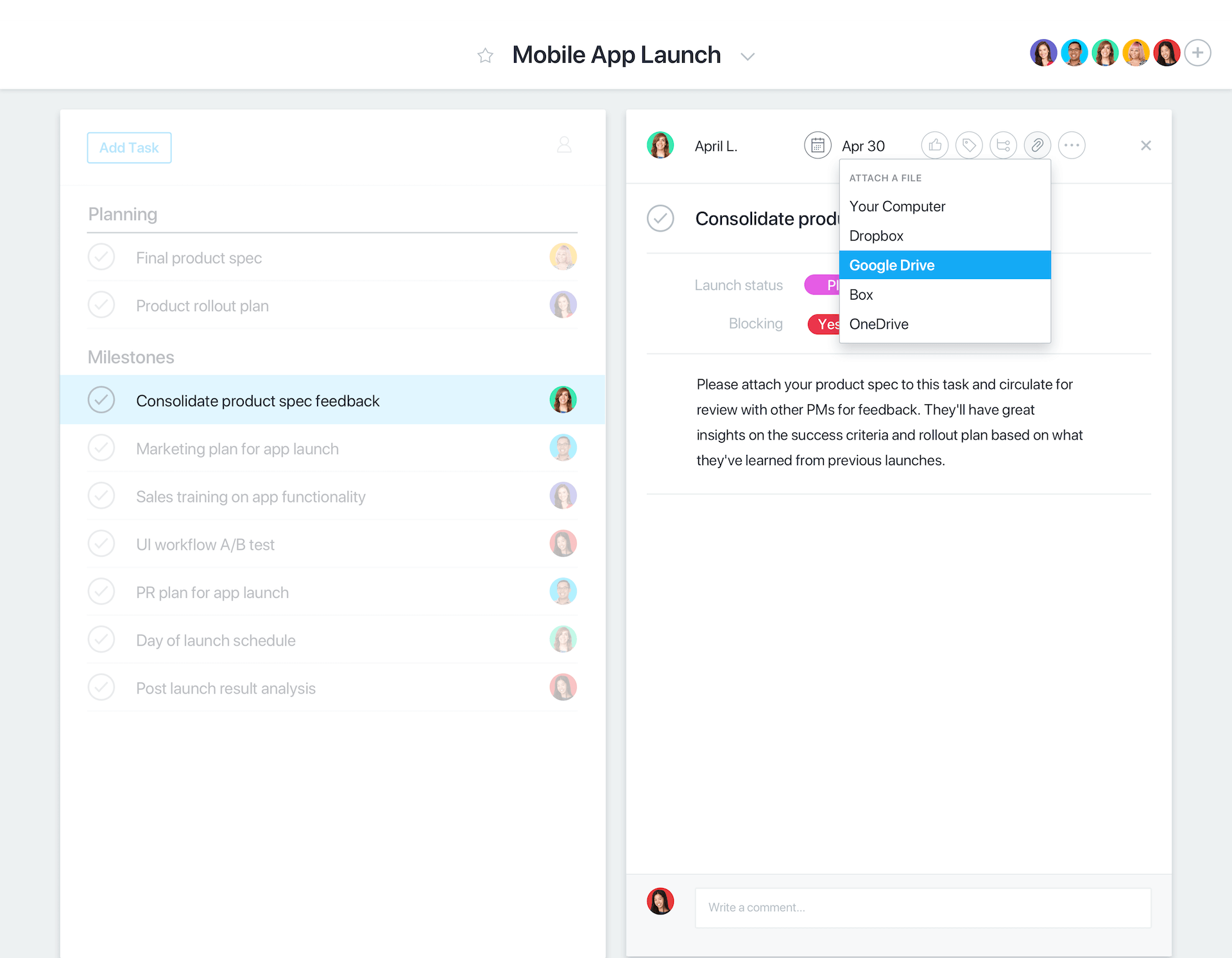Click the subtask icon in task toolbar

point(1003,146)
